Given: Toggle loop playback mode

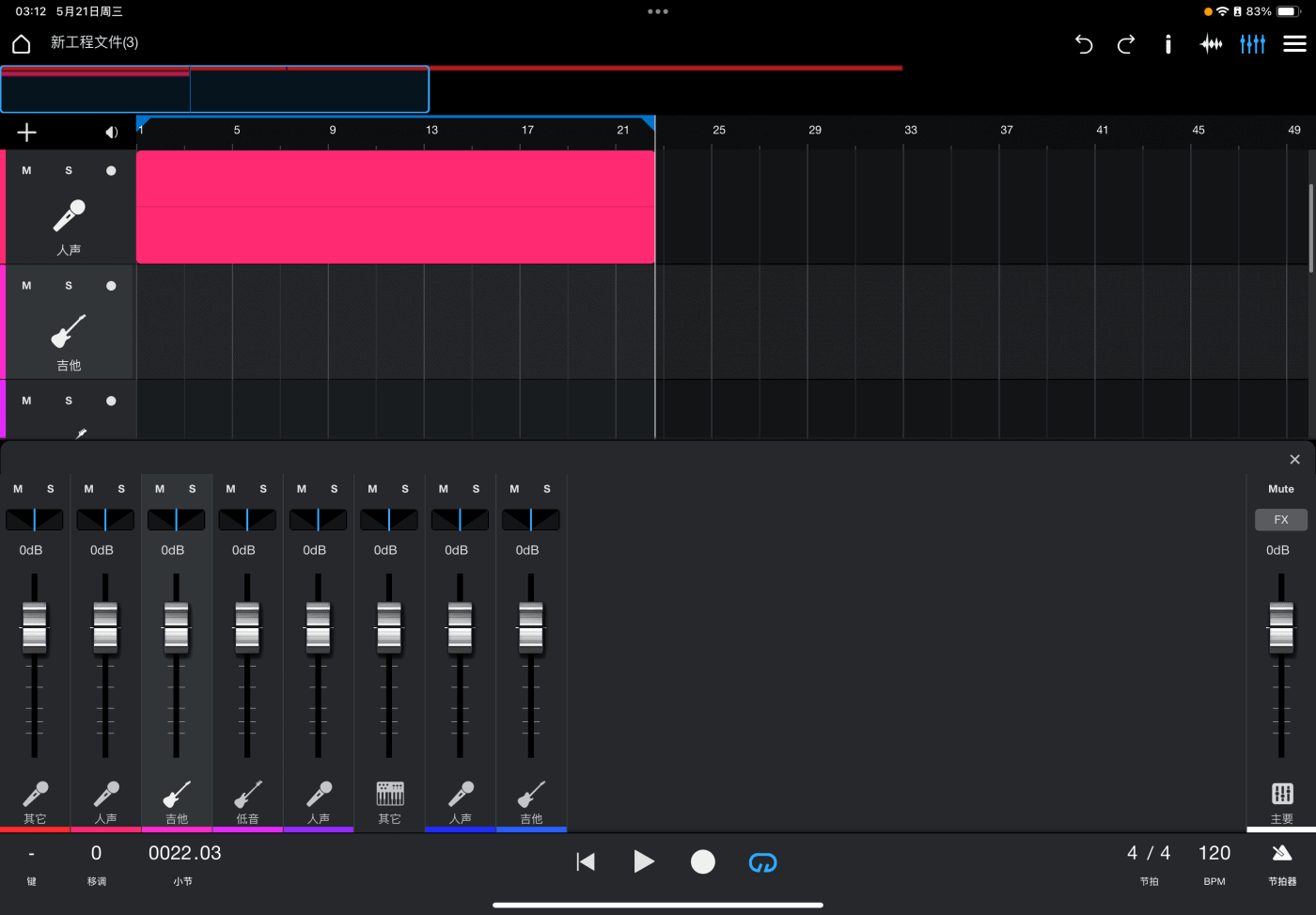Looking at the screenshot, I should 762,862.
